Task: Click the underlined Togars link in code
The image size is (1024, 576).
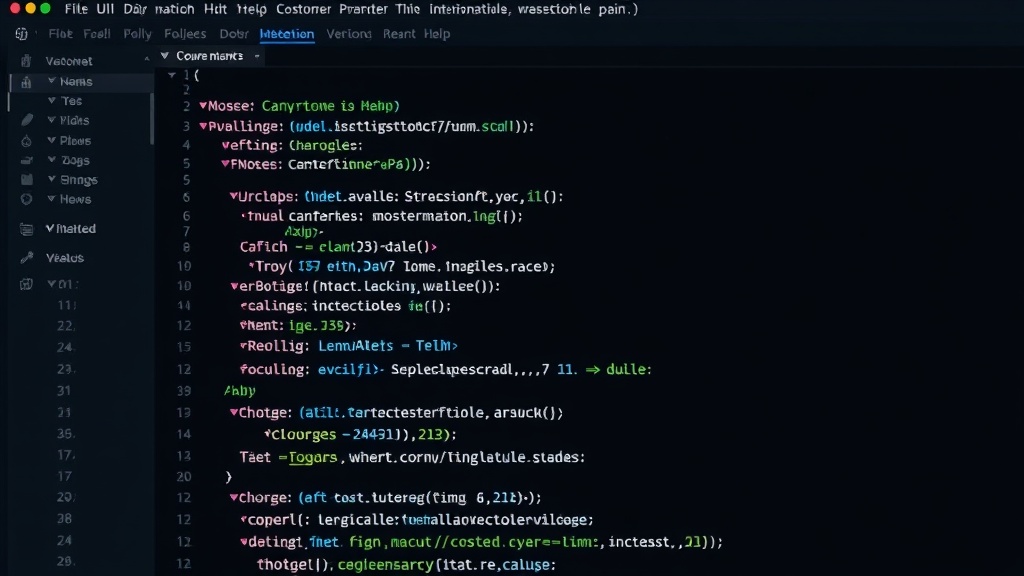Action: coord(313,457)
